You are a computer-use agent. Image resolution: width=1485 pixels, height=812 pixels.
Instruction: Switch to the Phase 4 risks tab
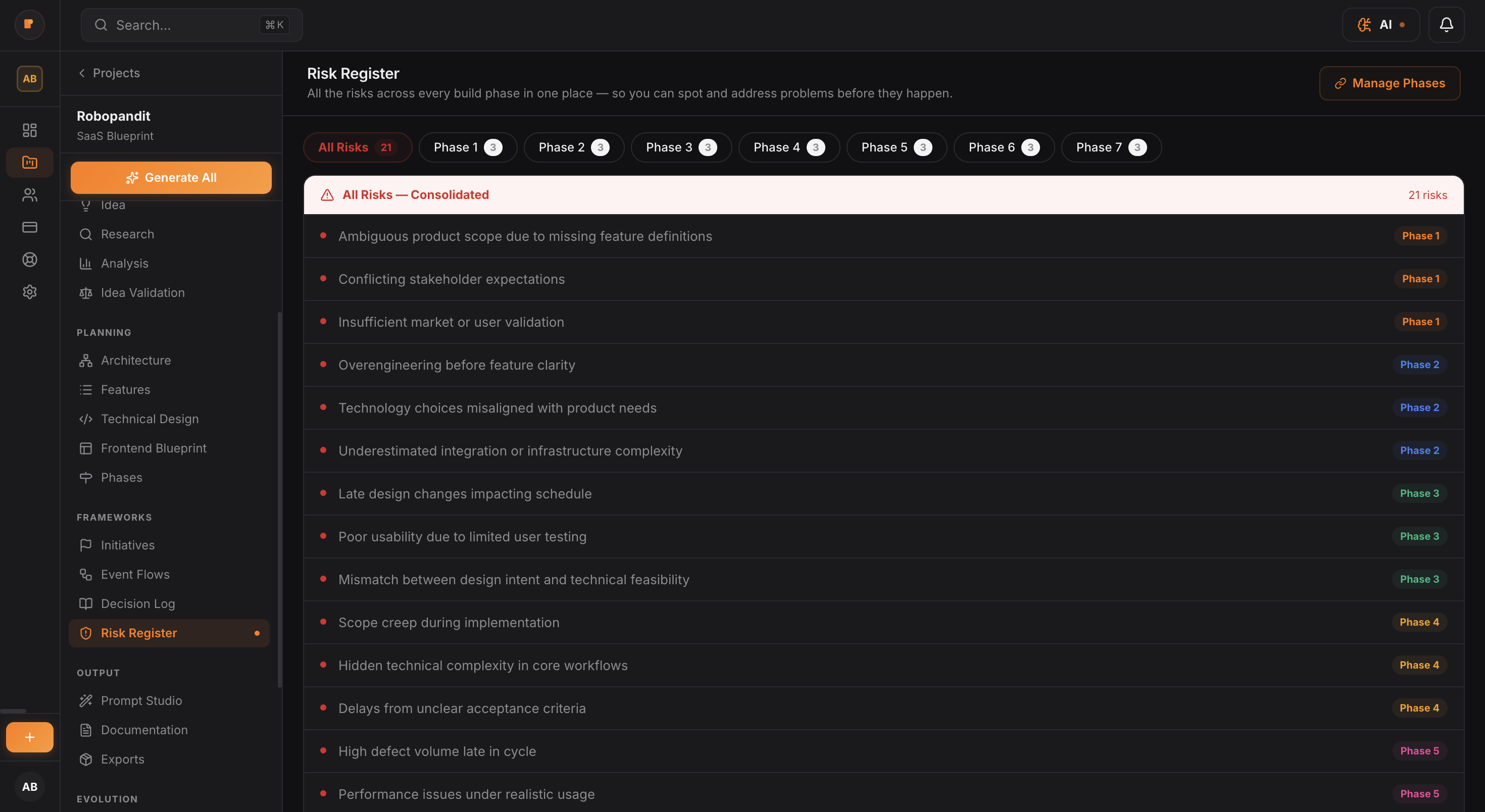click(x=788, y=147)
